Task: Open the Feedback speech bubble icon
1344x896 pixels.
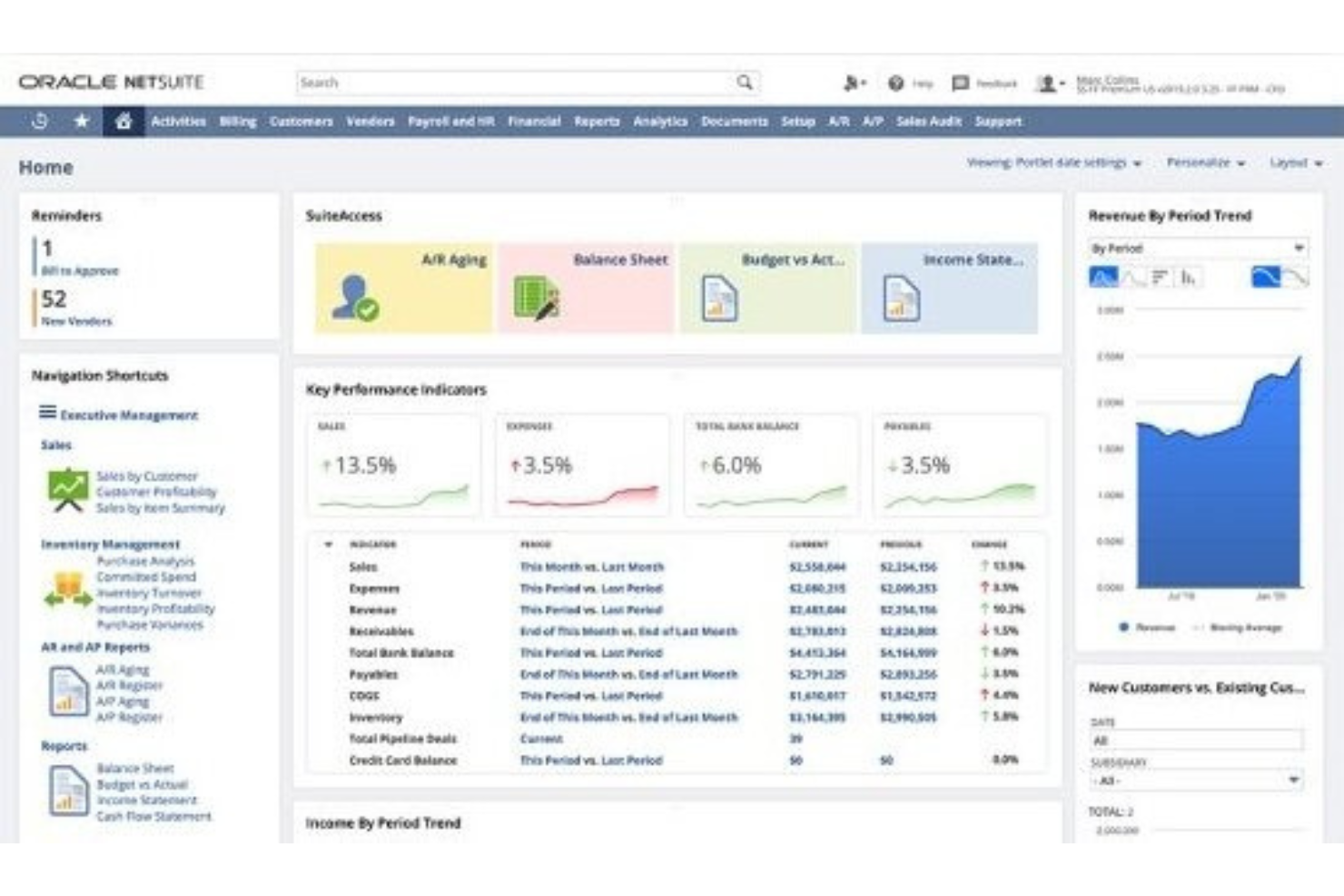Action: click(x=960, y=84)
